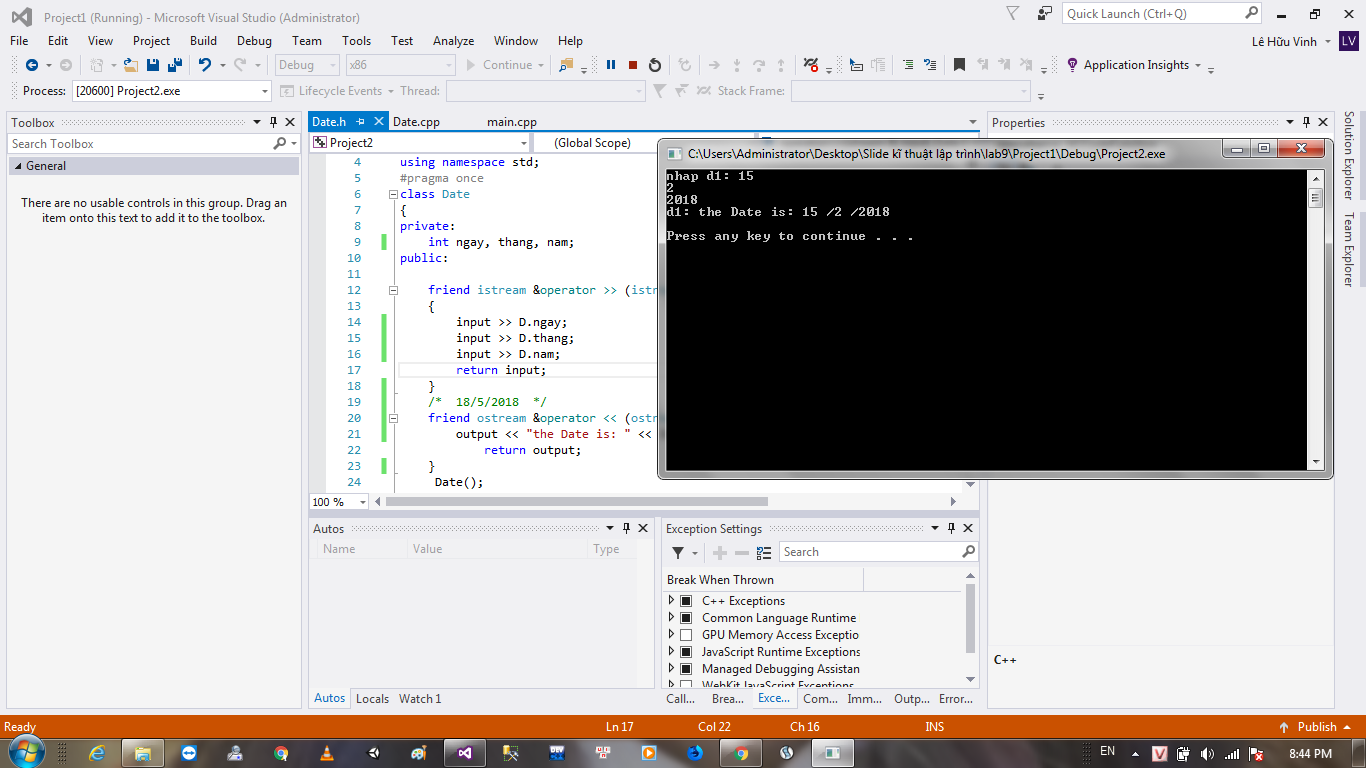Switch to the main.cpp tab
The width and height of the screenshot is (1366, 768).
pos(512,122)
